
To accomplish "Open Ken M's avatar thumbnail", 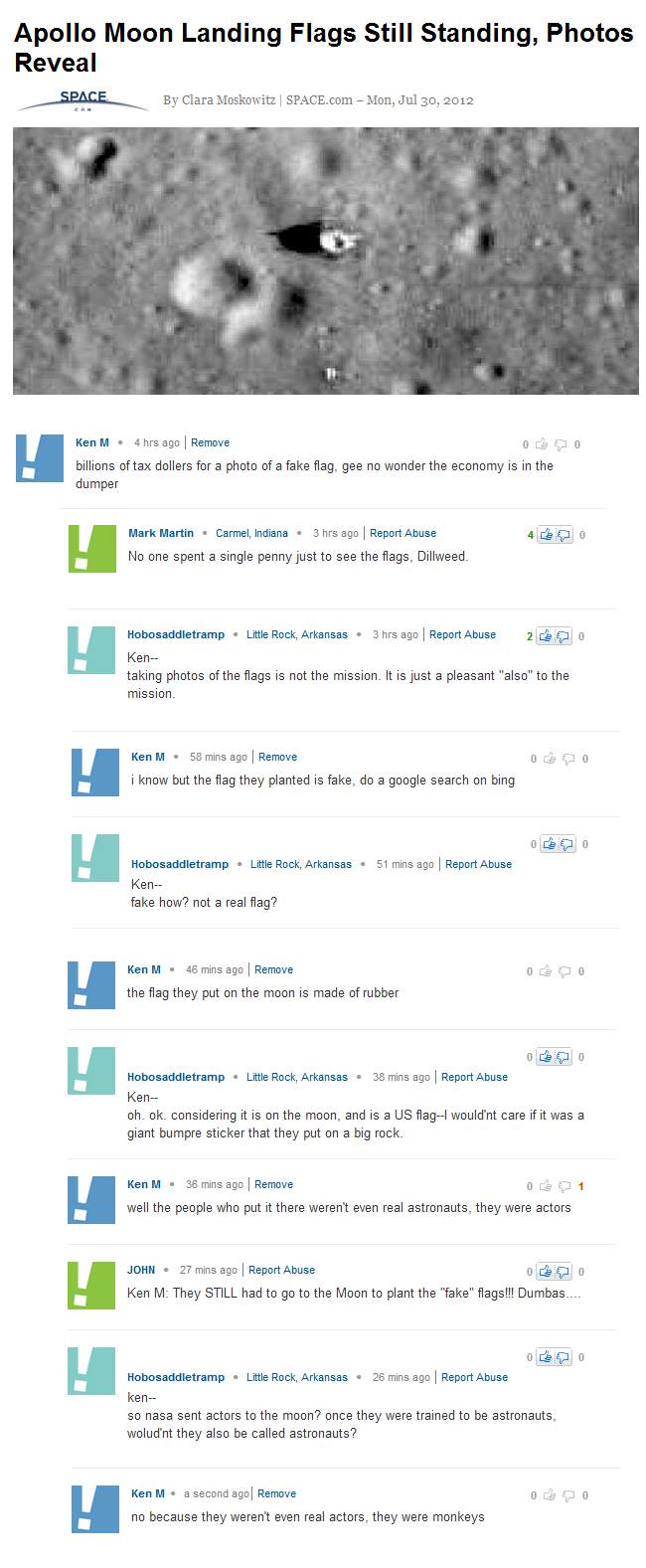I will coord(39,457).
